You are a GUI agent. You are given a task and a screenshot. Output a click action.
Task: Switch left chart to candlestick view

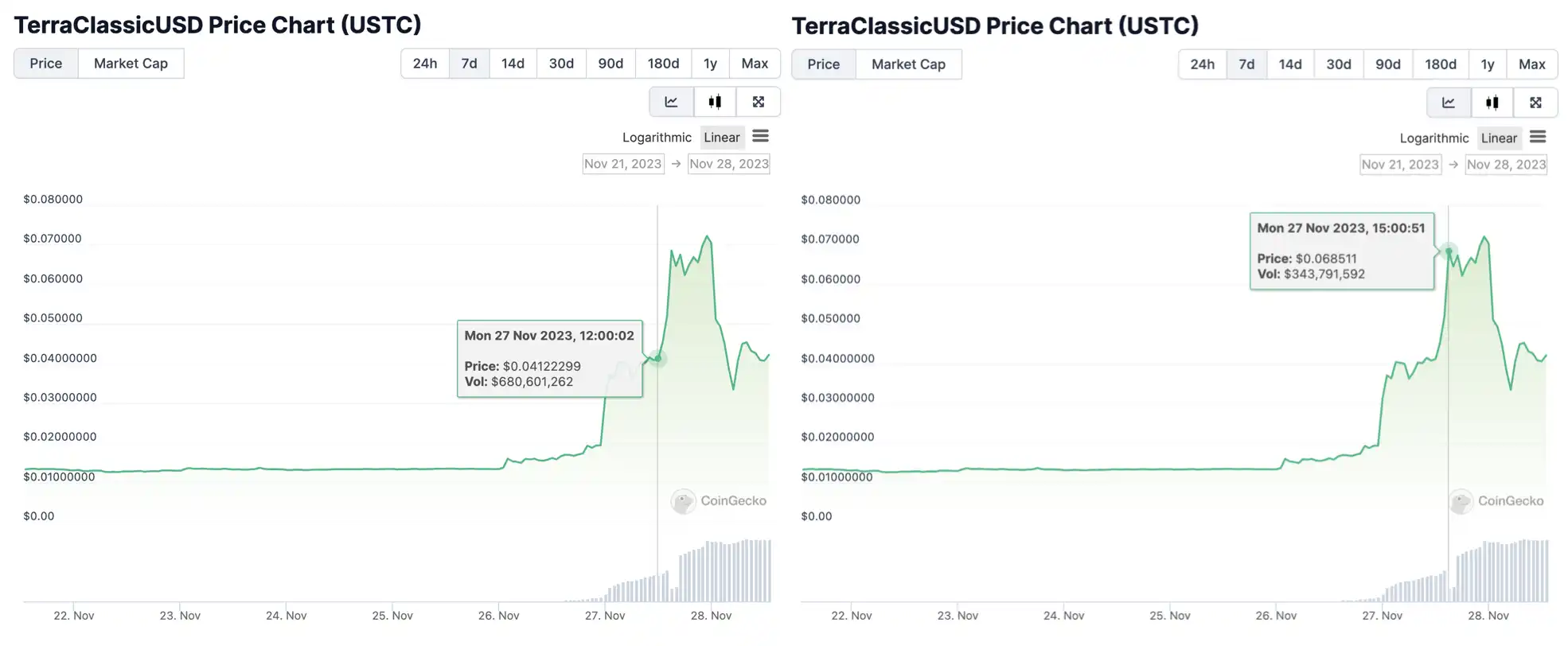[715, 102]
